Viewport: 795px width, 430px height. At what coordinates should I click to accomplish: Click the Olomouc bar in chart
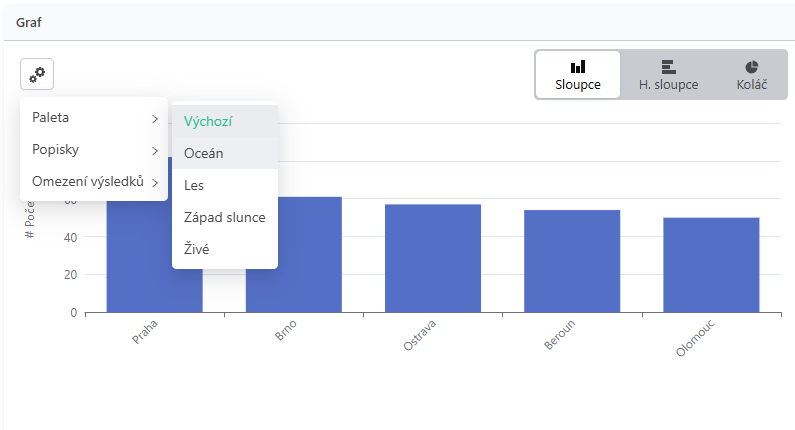click(711, 265)
